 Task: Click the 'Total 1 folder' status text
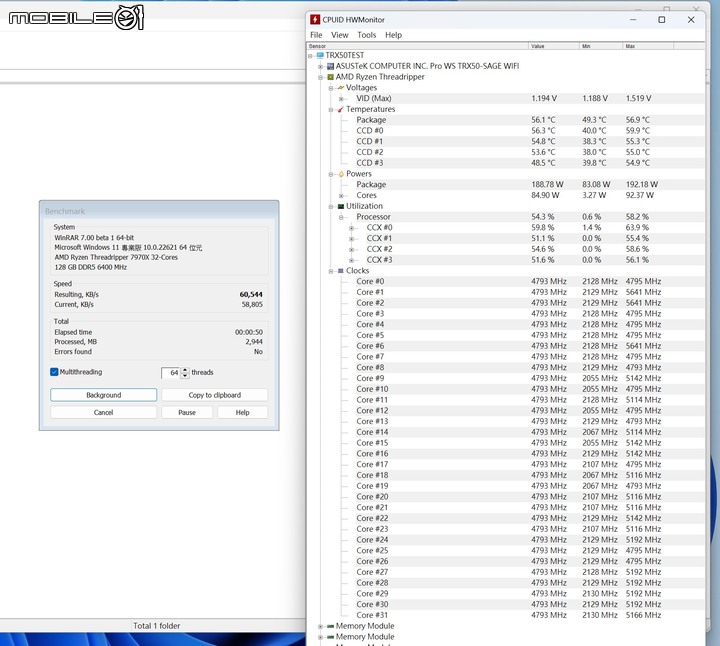point(157,626)
